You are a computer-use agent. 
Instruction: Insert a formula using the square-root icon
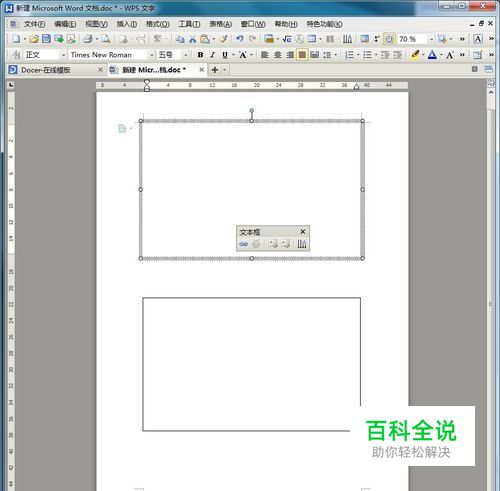(287, 39)
